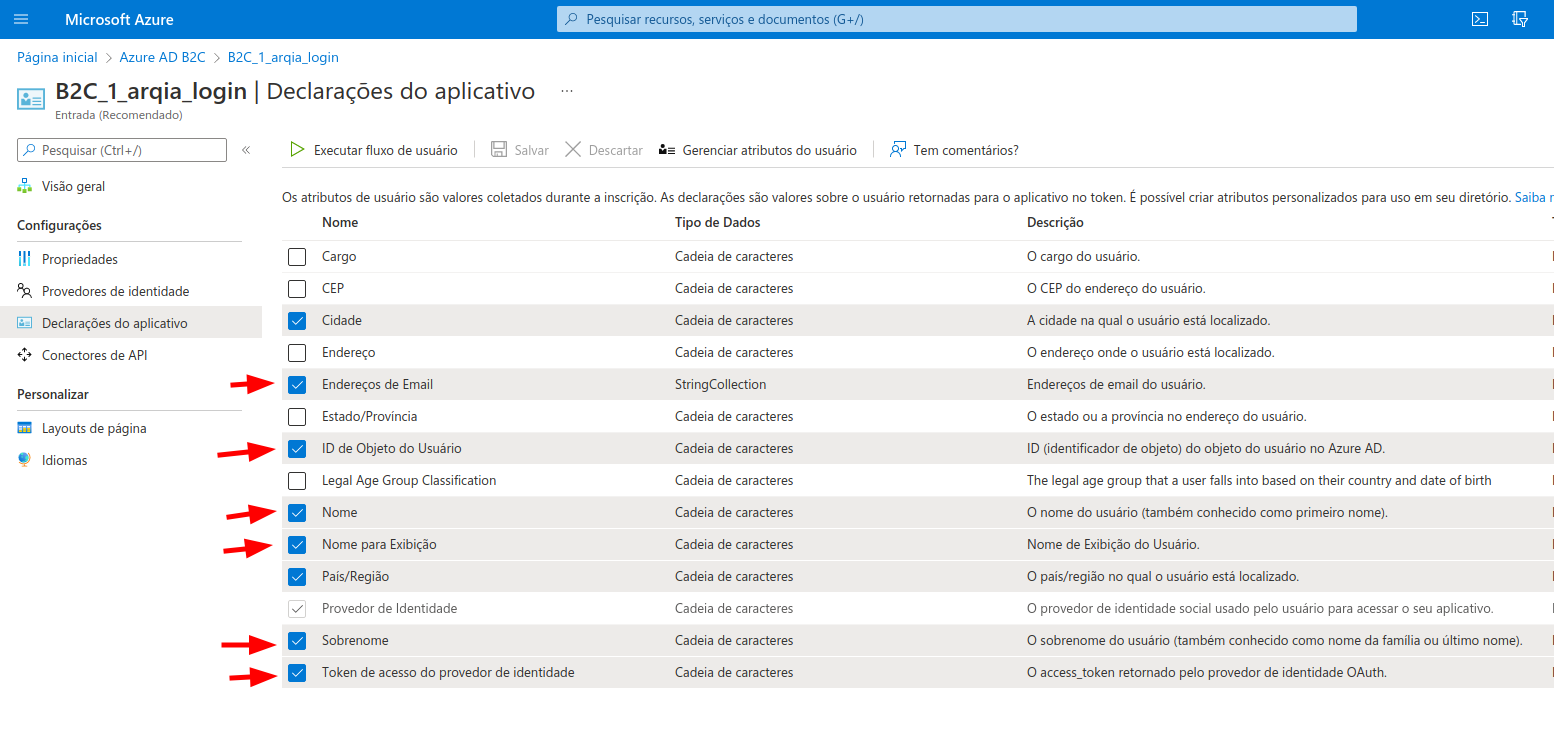The height and width of the screenshot is (745, 1554).
Task: Click the Propriedades icon in sidebar
Action: 25,259
